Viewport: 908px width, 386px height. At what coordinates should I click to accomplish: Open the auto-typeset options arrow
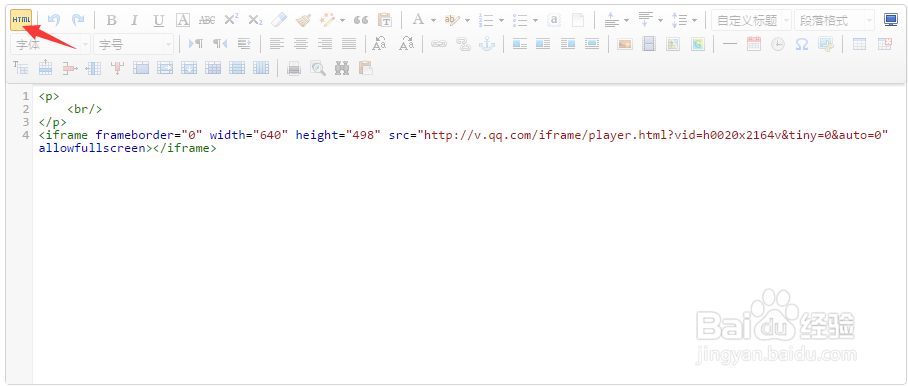coord(342,21)
